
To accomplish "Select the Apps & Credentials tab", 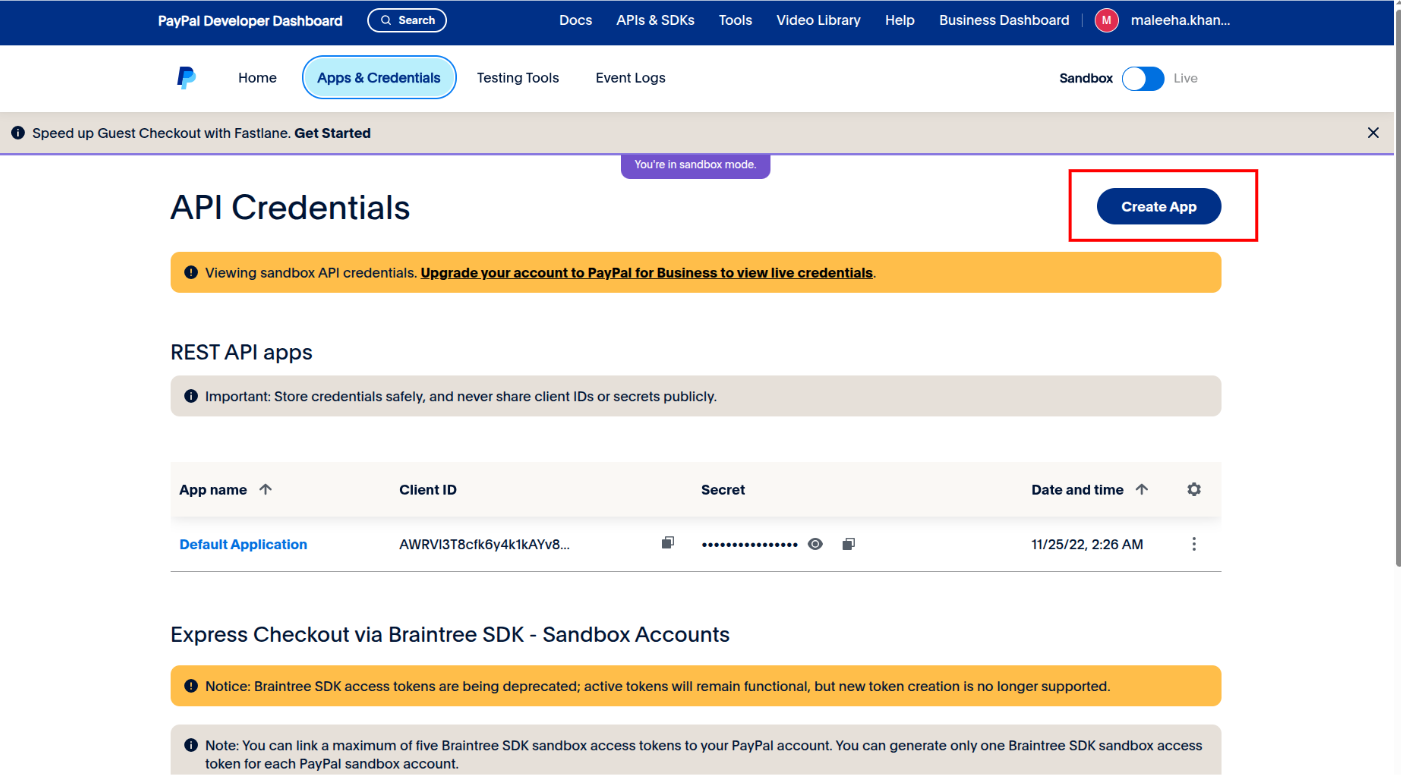I will pos(379,78).
